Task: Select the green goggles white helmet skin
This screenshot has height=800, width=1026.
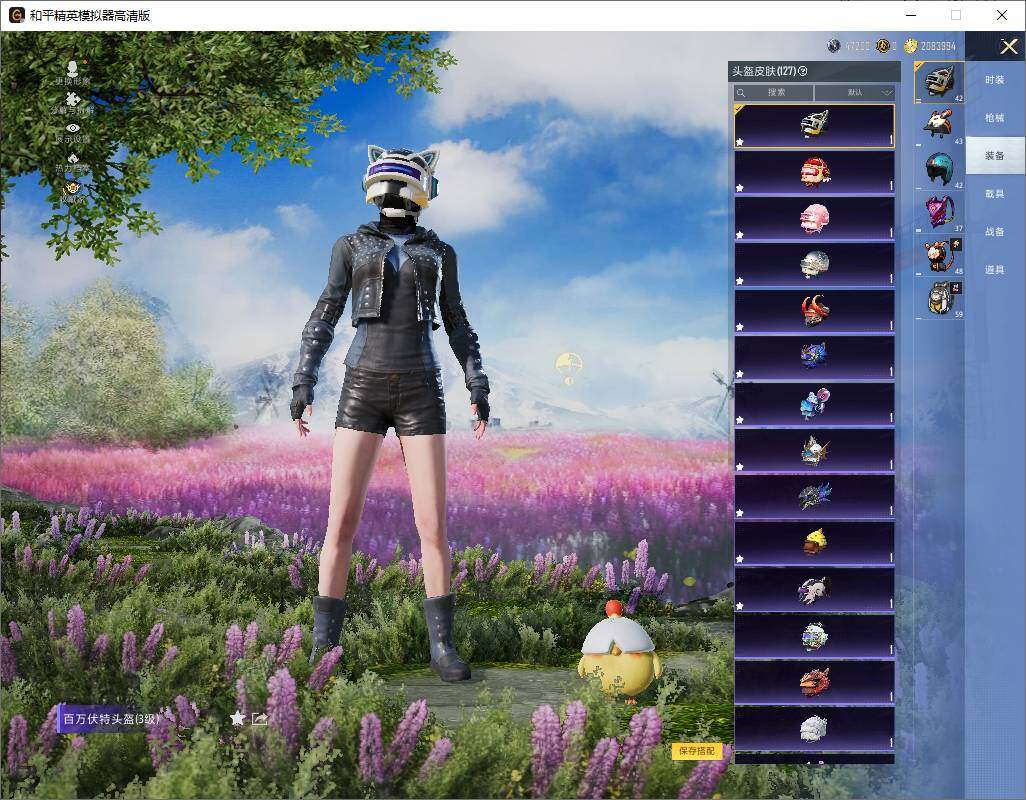Action: tap(814, 636)
